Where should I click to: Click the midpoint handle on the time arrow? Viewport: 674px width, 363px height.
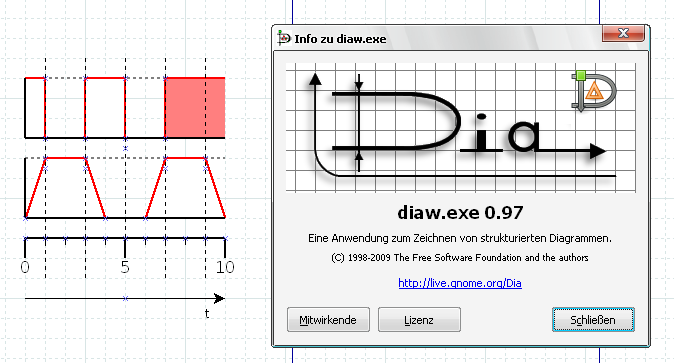(x=125, y=298)
